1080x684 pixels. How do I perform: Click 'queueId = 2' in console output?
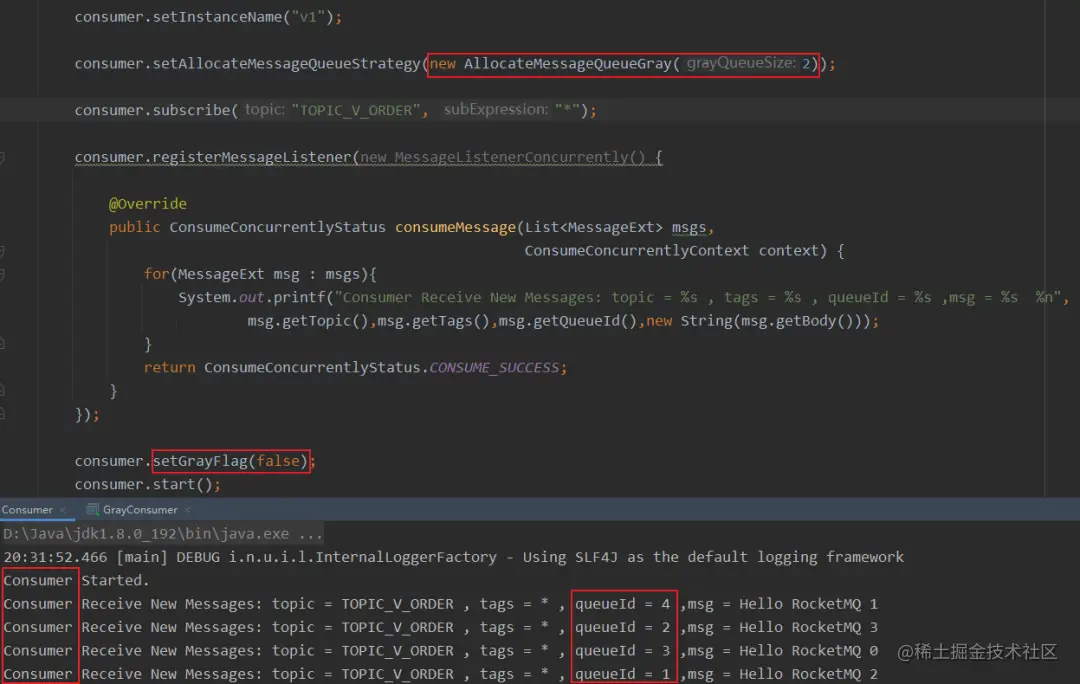point(623,628)
